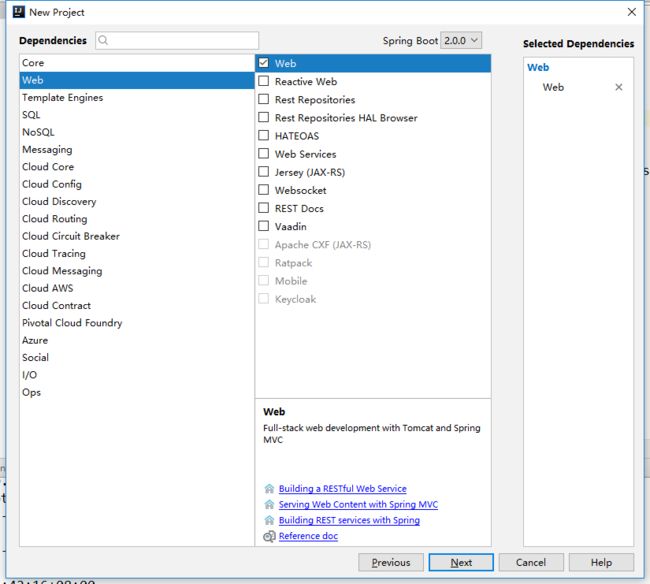Viewport: 650px width, 584px height.
Task: Select the Template Engines category
Action: coord(137,98)
